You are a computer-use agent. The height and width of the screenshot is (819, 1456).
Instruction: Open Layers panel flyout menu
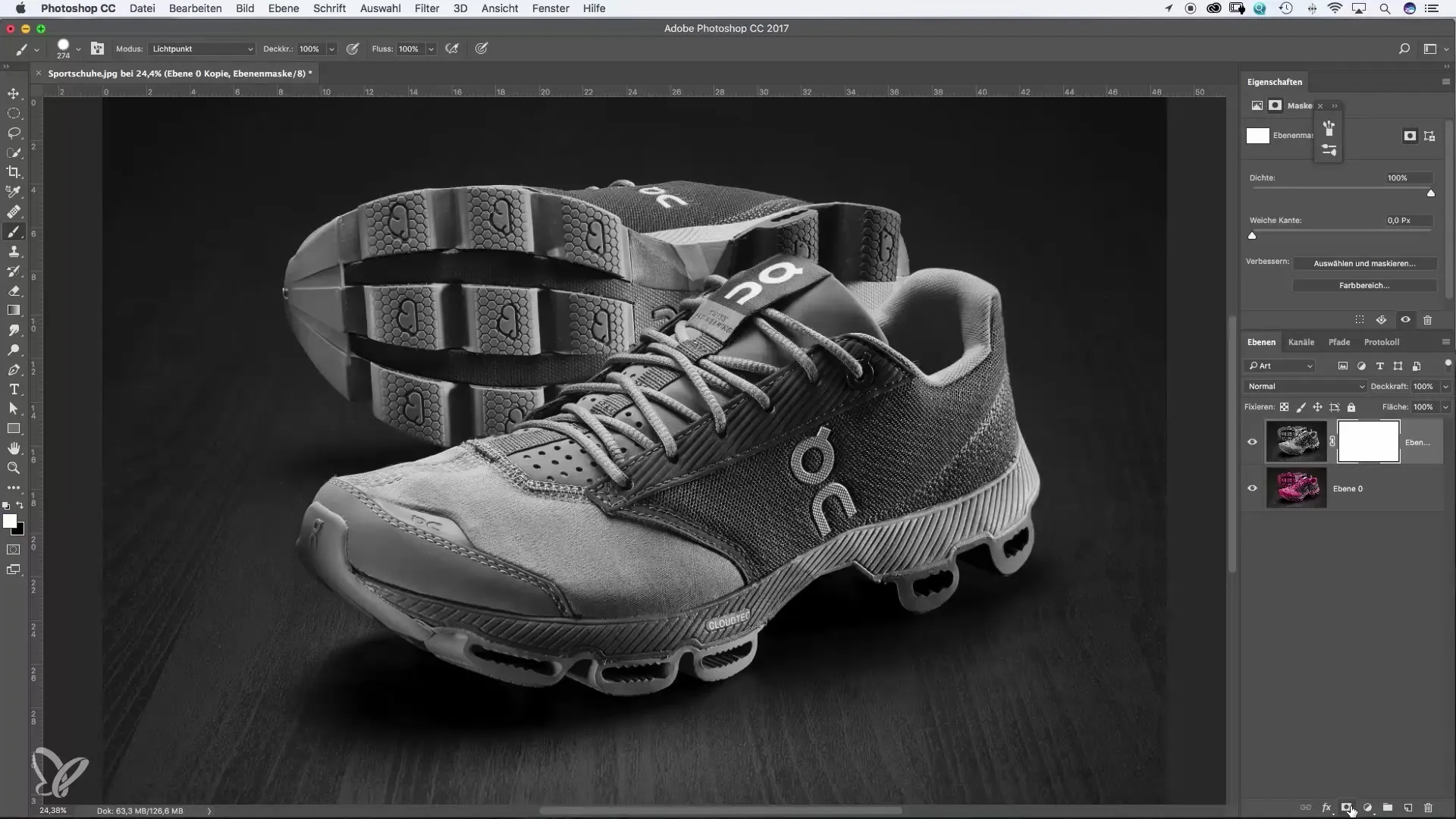[1445, 342]
